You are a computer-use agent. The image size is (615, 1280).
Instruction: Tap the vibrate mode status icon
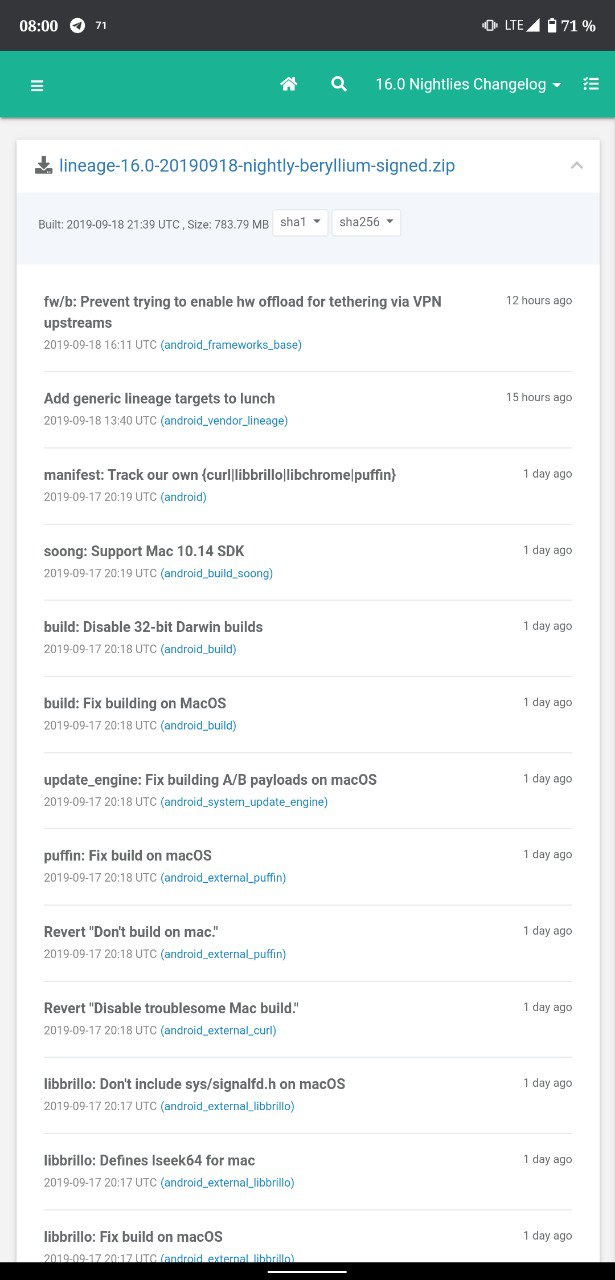point(489,26)
